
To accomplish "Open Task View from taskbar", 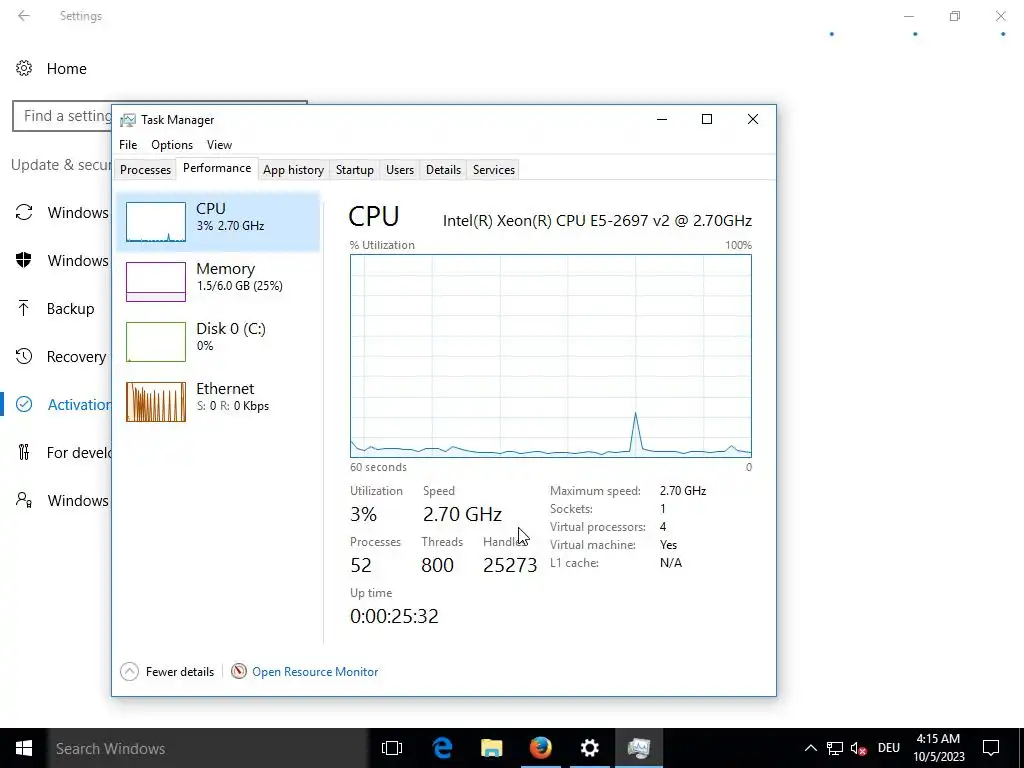I will click(392, 748).
